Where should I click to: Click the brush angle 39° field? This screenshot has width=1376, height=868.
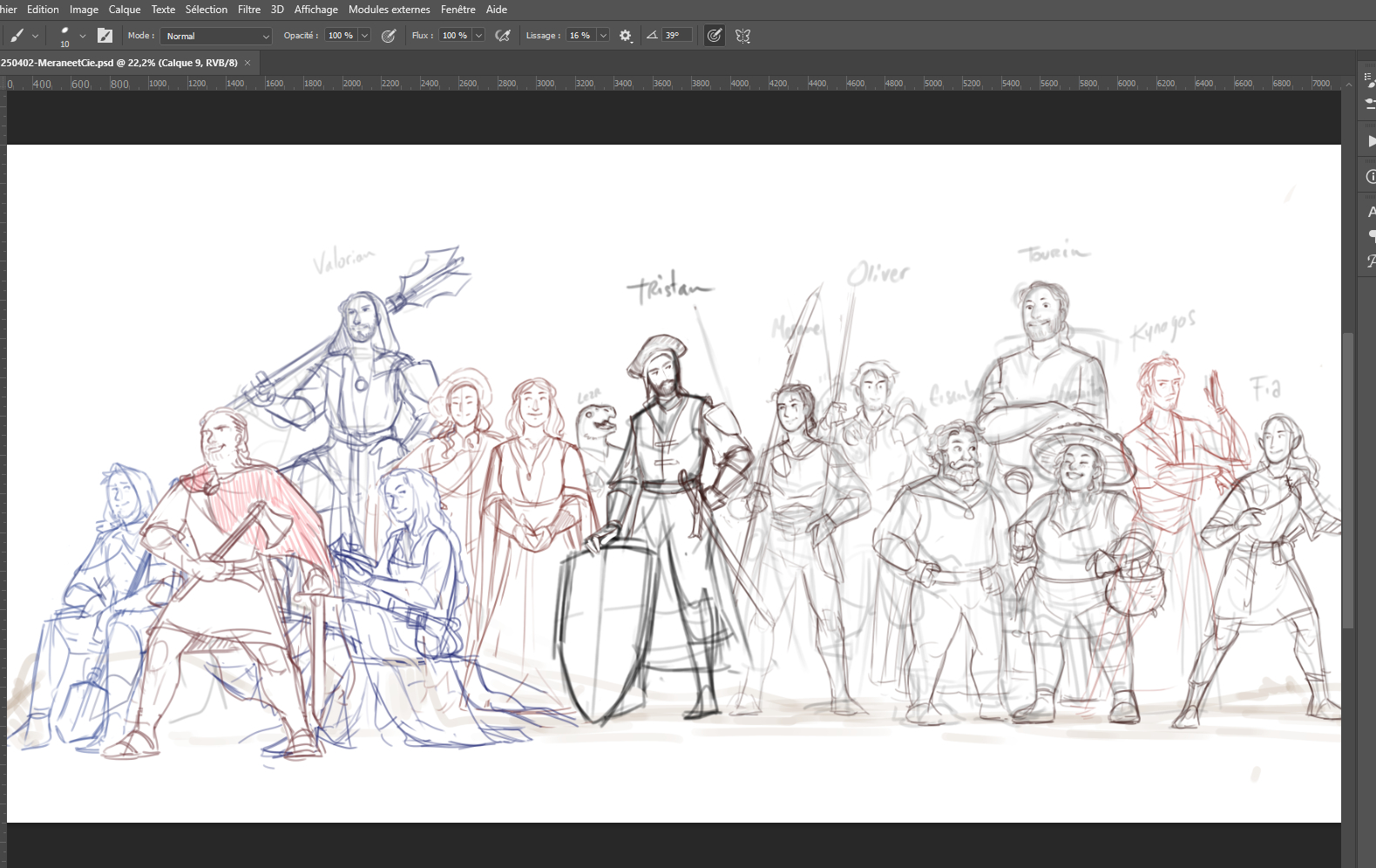(x=676, y=36)
